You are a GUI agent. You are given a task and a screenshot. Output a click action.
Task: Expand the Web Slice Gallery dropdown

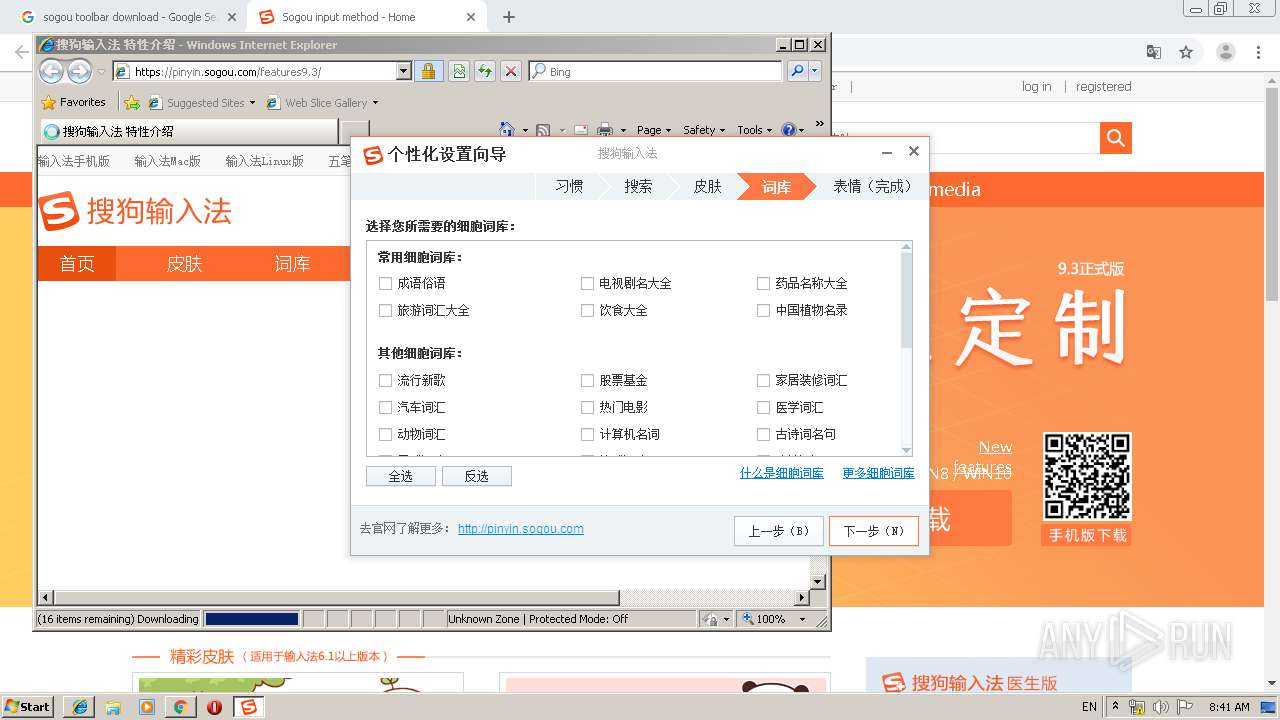coord(375,103)
